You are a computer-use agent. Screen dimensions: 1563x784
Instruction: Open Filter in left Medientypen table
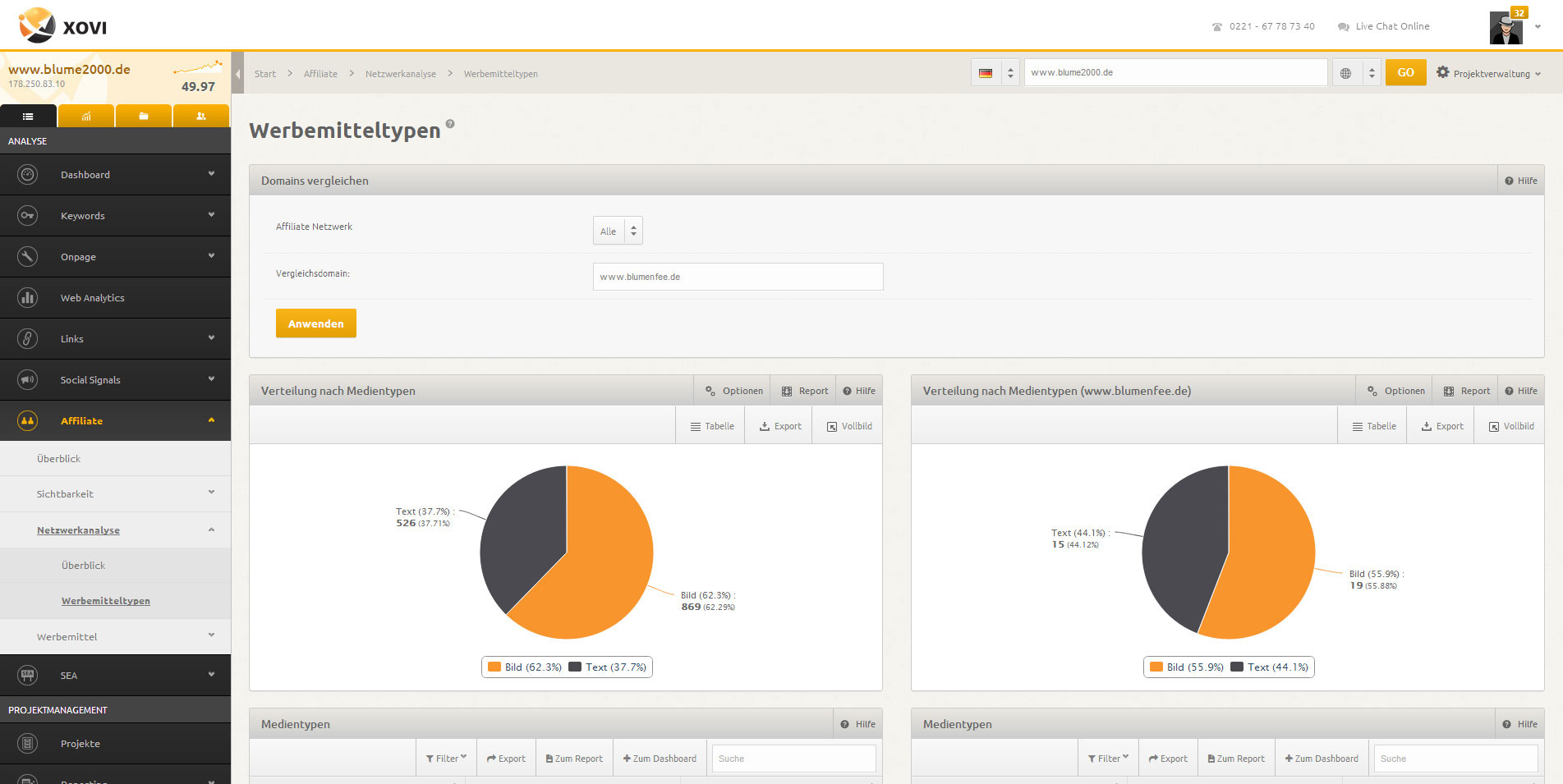[446, 759]
